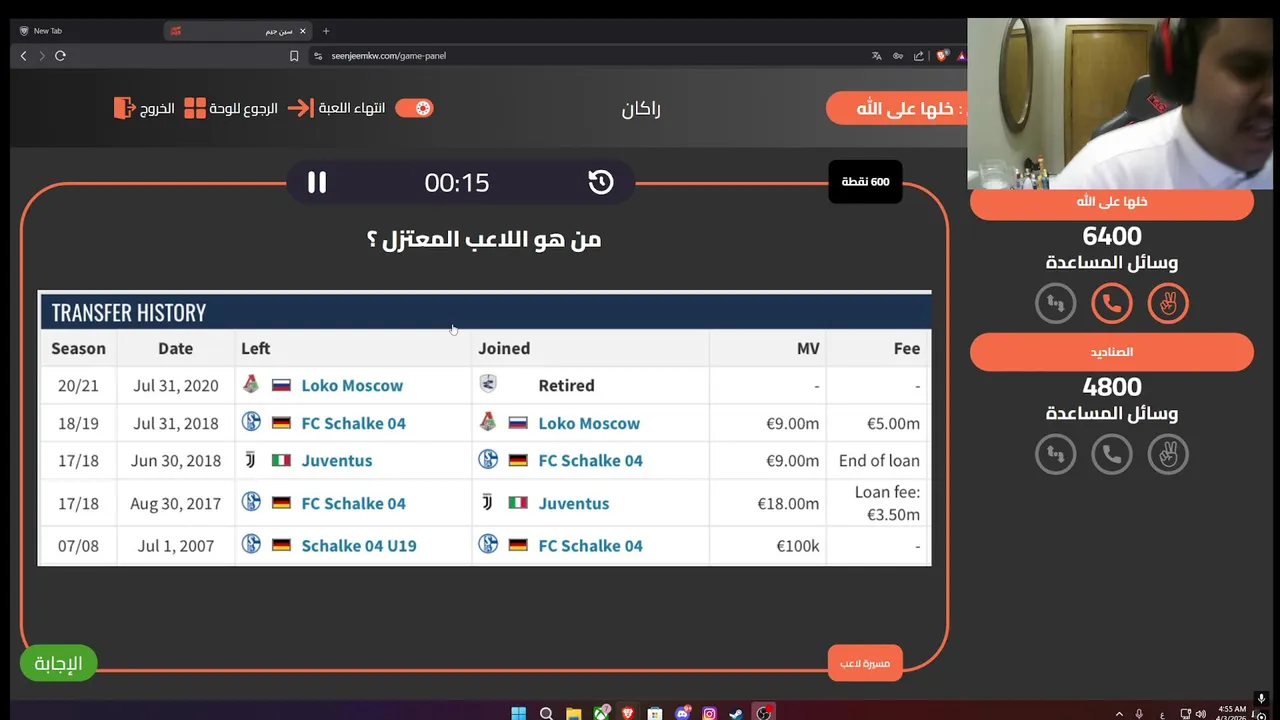Click the انتهاء اللعبة arrow icon

300,108
